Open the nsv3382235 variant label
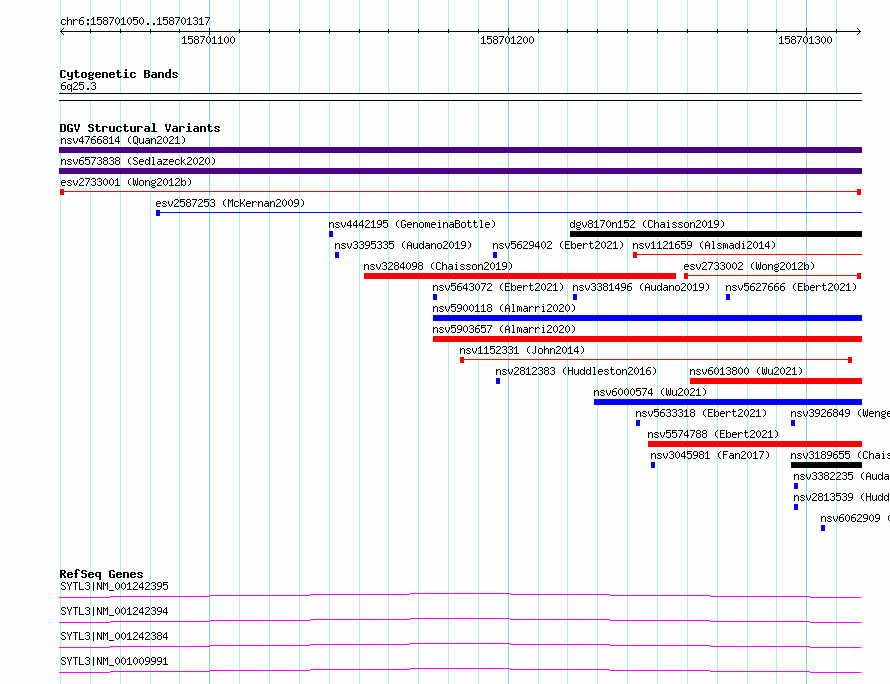 (841, 476)
